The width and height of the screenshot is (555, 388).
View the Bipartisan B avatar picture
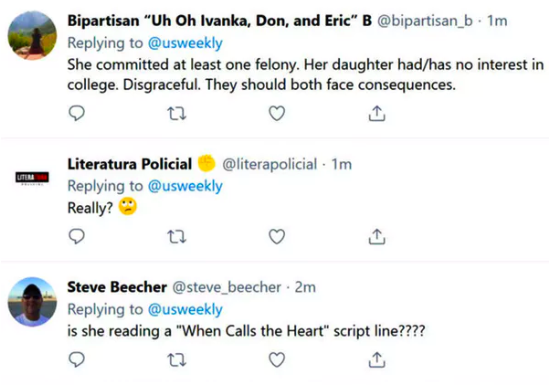pos(32,35)
